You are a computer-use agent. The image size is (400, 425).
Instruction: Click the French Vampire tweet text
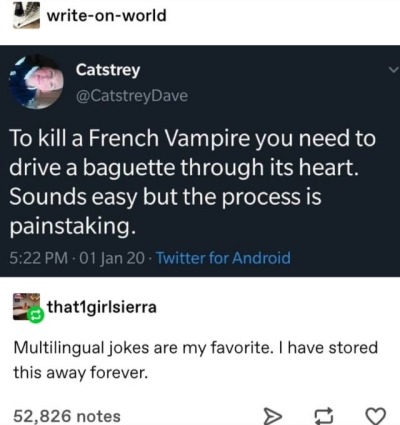(193, 182)
